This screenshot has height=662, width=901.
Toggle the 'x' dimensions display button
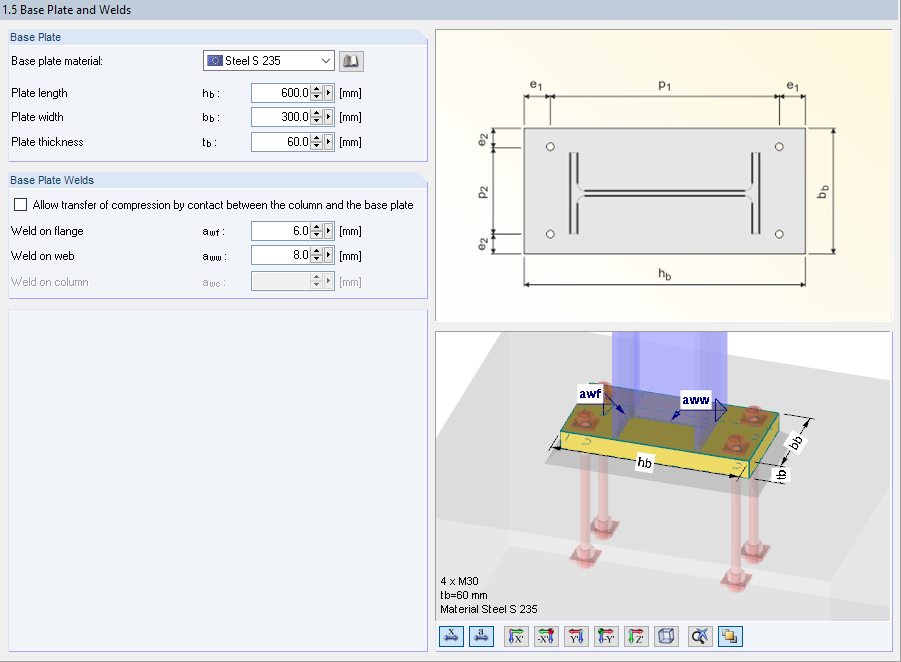[x=451, y=636]
